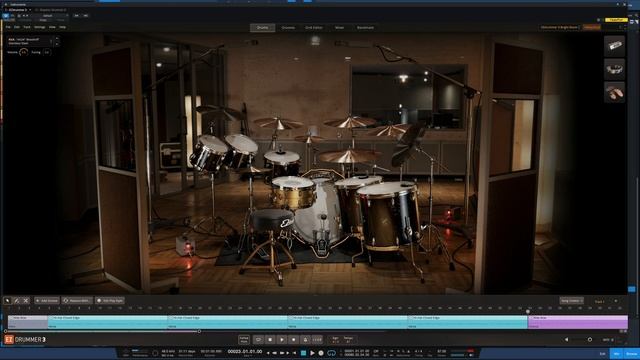
Task: Click the first Hi-Hat Closed Edge verse block
Action: coord(107,322)
